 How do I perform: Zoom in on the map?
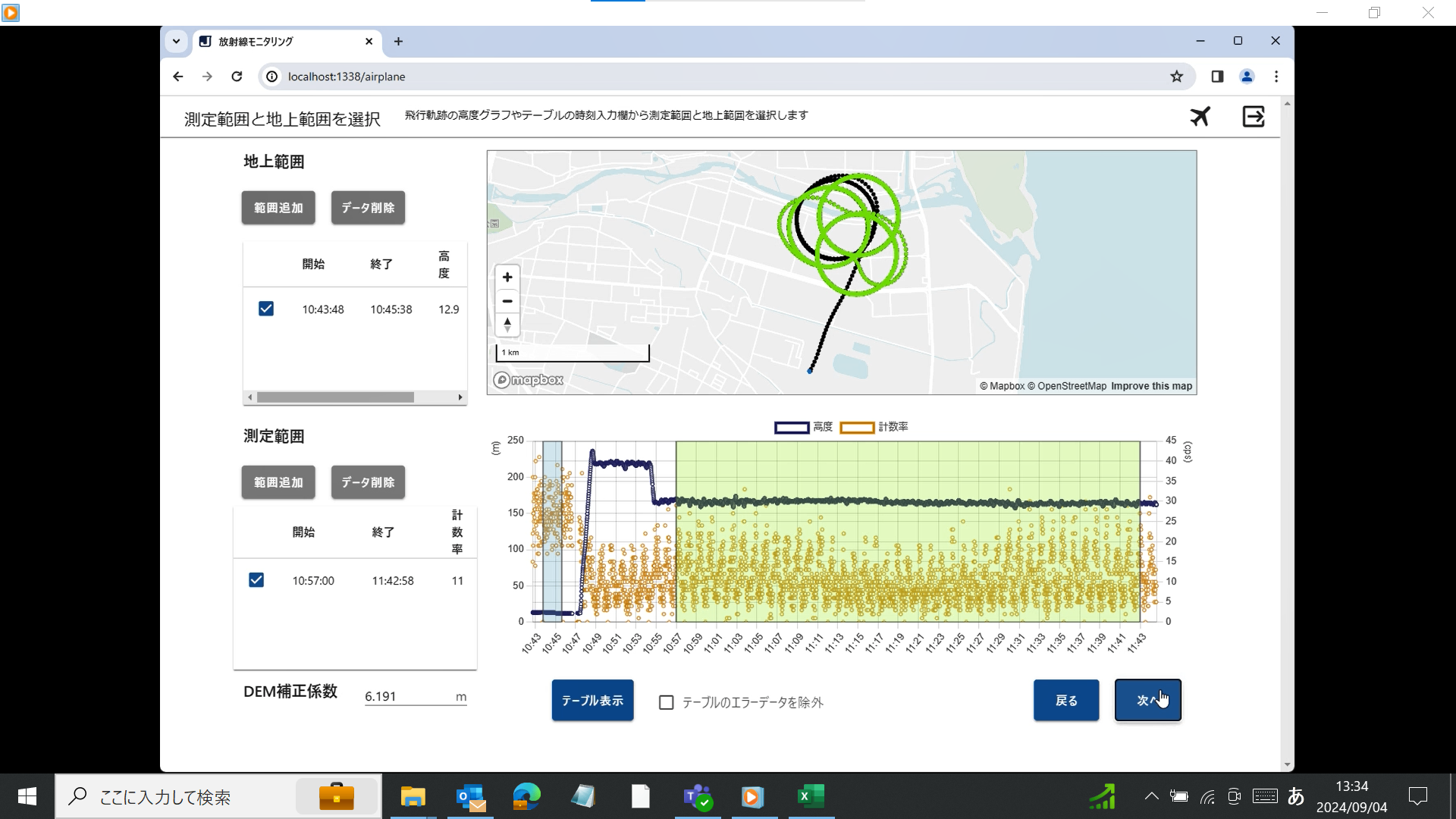coord(507,278)
